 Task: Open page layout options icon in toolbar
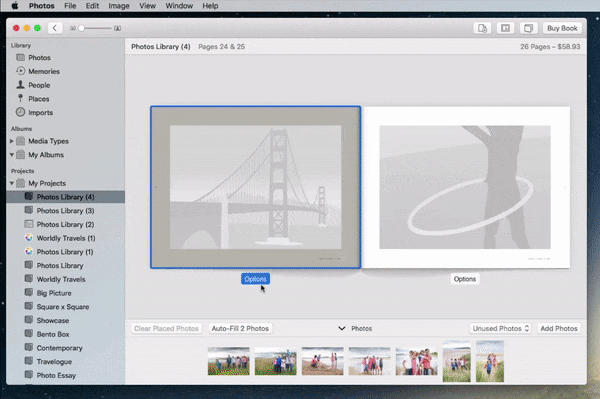505,28
